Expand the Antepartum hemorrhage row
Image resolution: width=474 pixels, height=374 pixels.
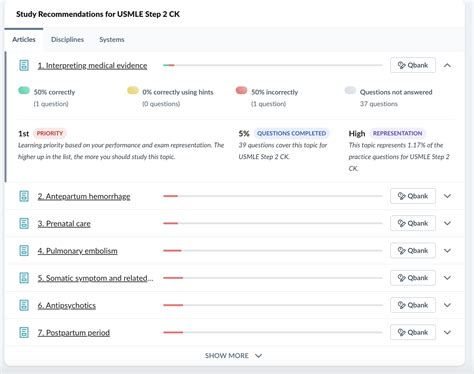pyautogui.click(x=447, y=196)
